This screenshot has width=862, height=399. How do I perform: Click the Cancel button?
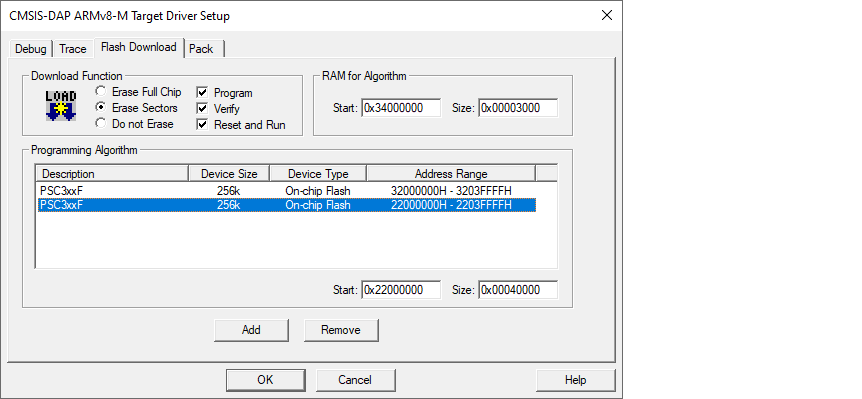pyautogui.click(x=355, y=380)
